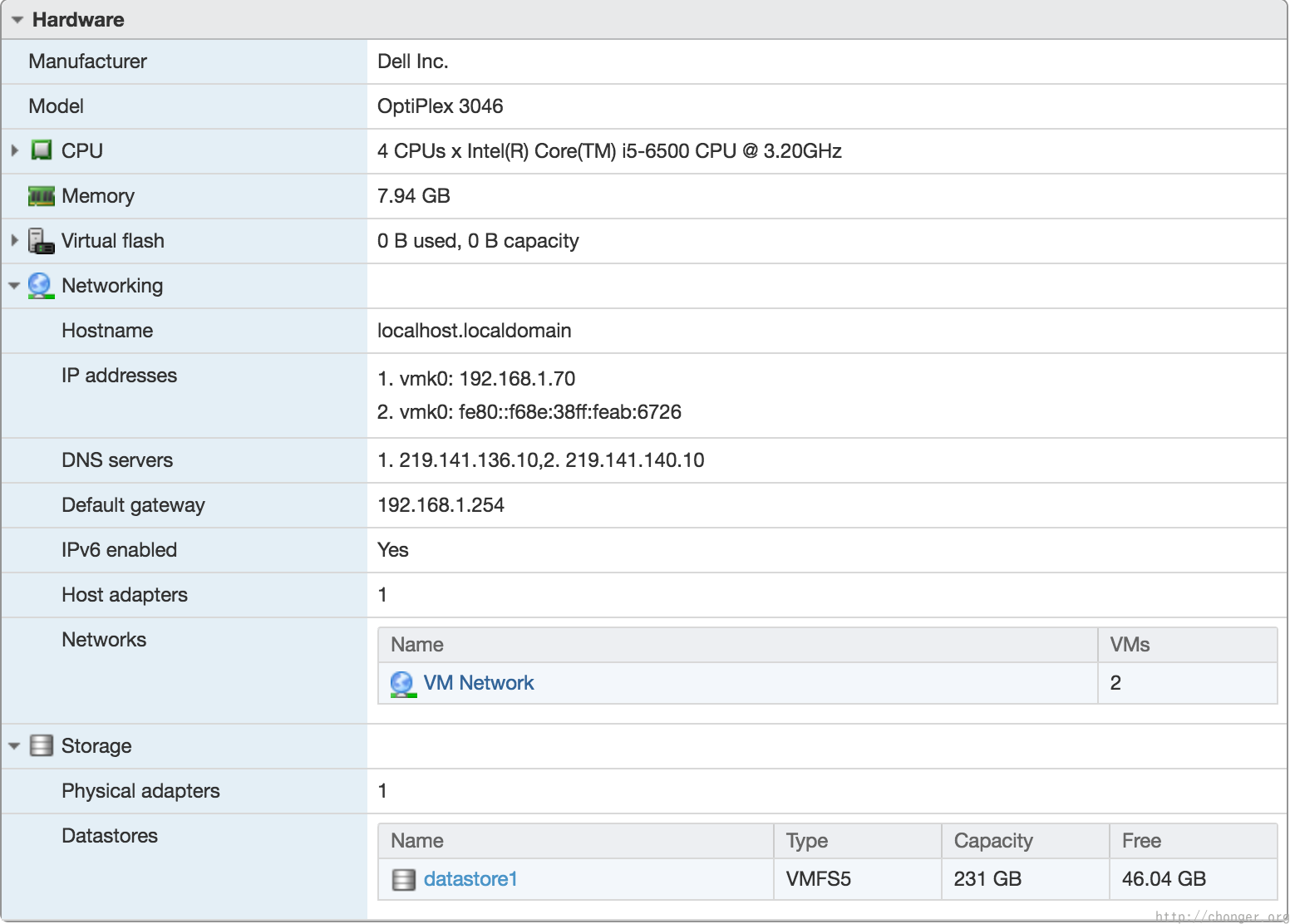This screenshot has height=924, width=1290.
Task: Click the Storage drive icon
Action: [40, 745]
